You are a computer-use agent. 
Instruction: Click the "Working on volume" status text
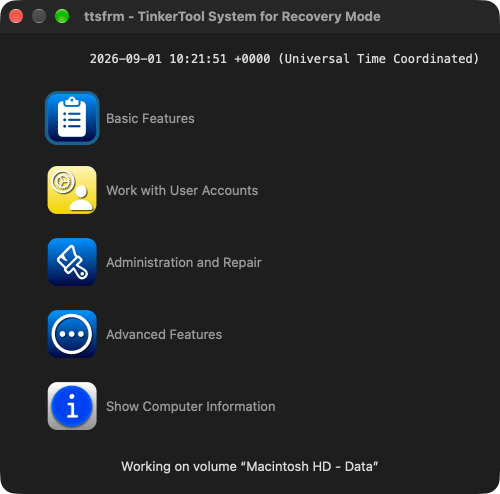point(250,467)
